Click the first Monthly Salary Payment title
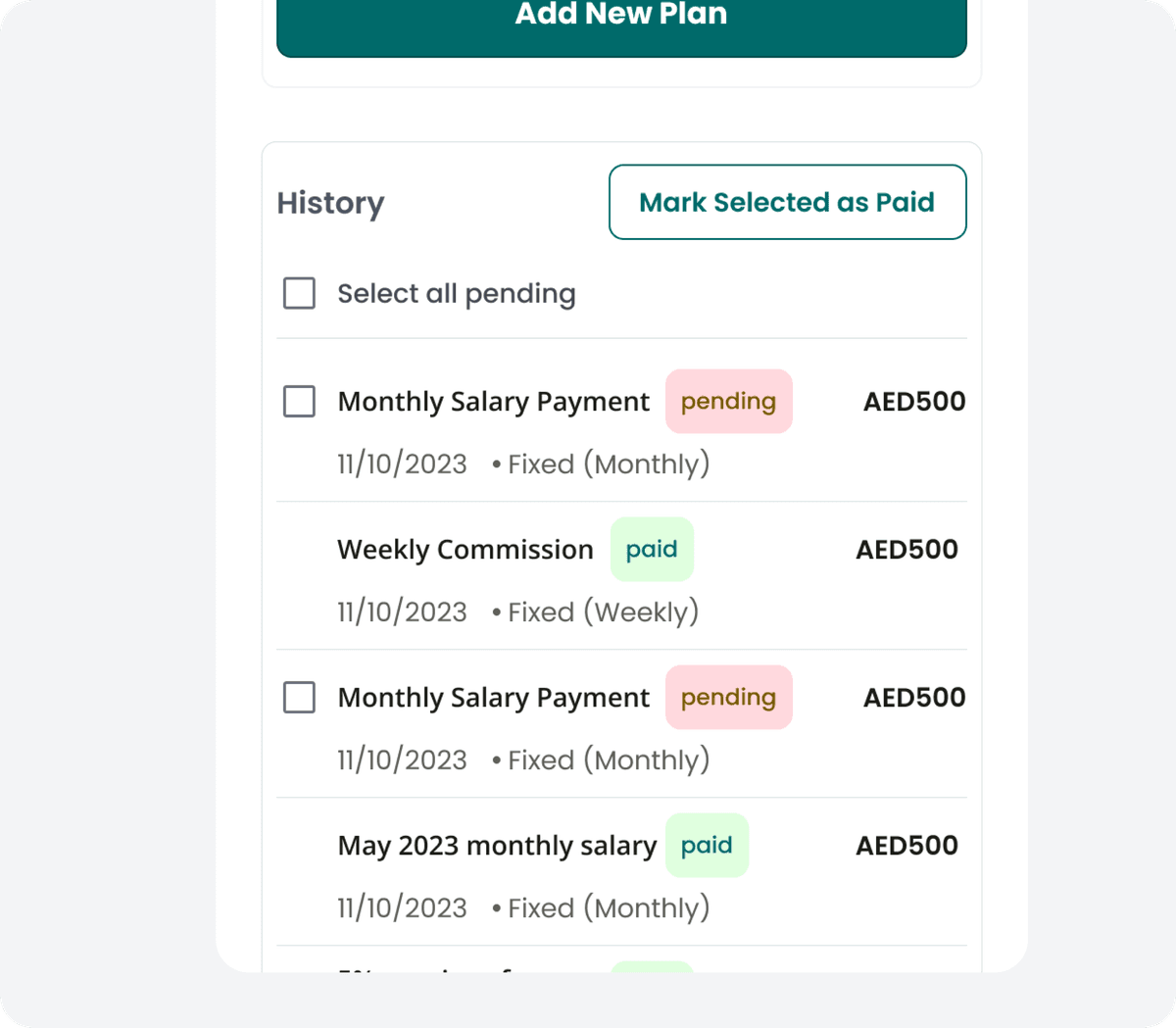The height and width of the screenshot is (1028, 1176). [493, 401]
